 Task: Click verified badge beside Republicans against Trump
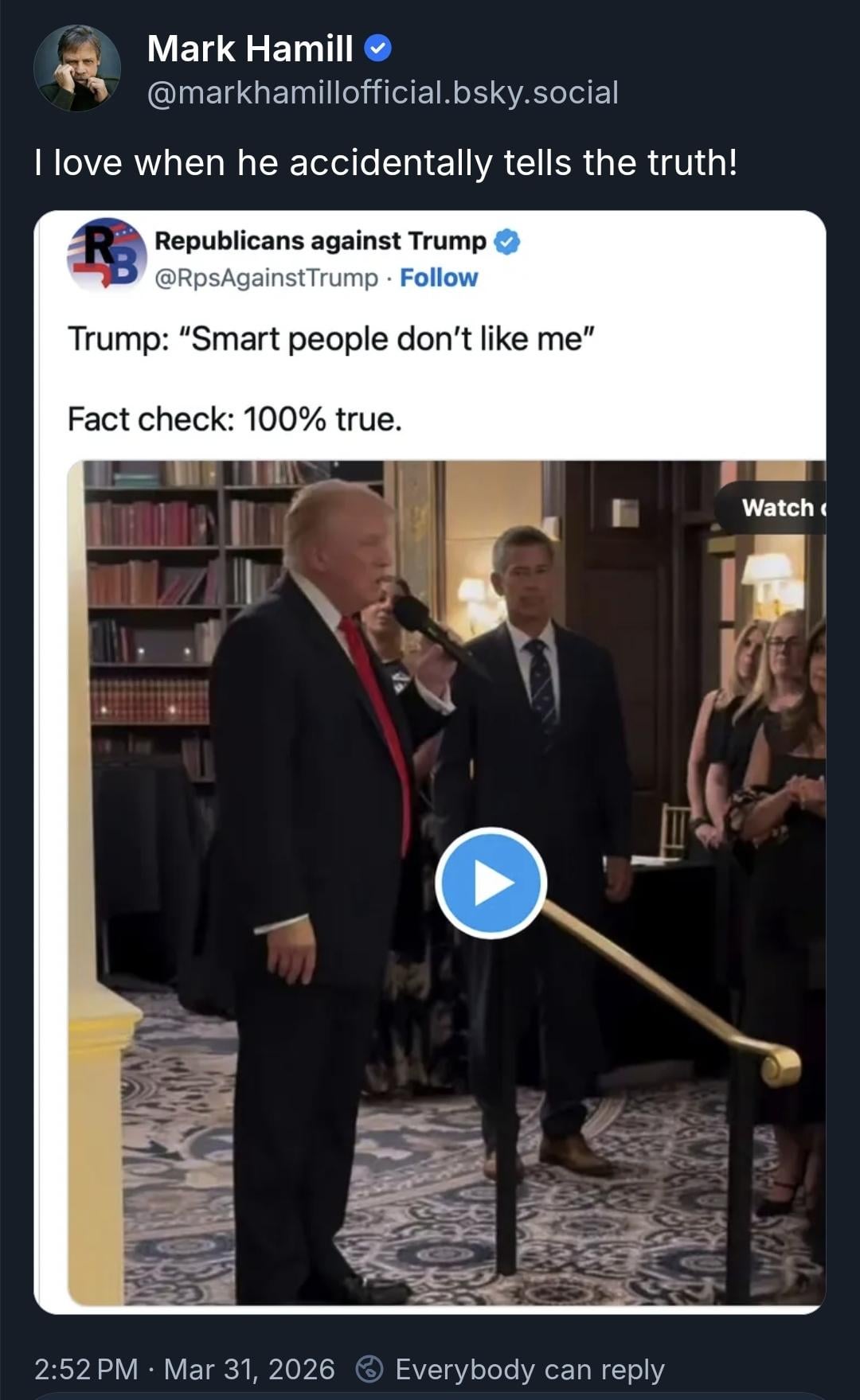(x=507, y=241)
